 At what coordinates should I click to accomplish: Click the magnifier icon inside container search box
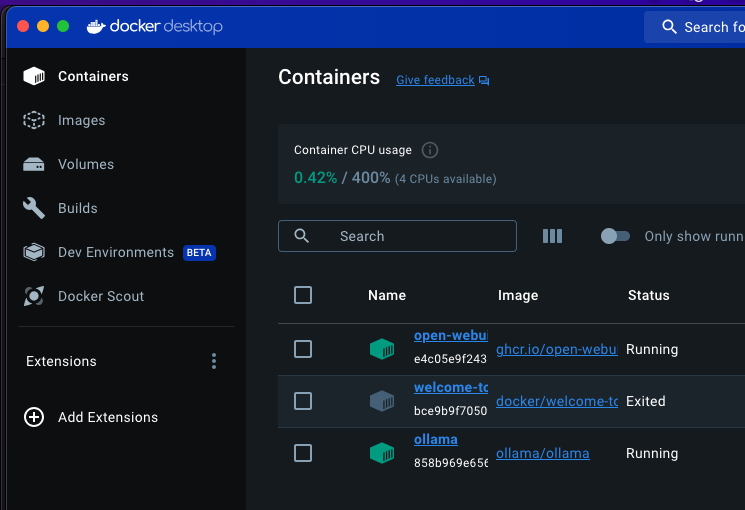coord(302,236)
